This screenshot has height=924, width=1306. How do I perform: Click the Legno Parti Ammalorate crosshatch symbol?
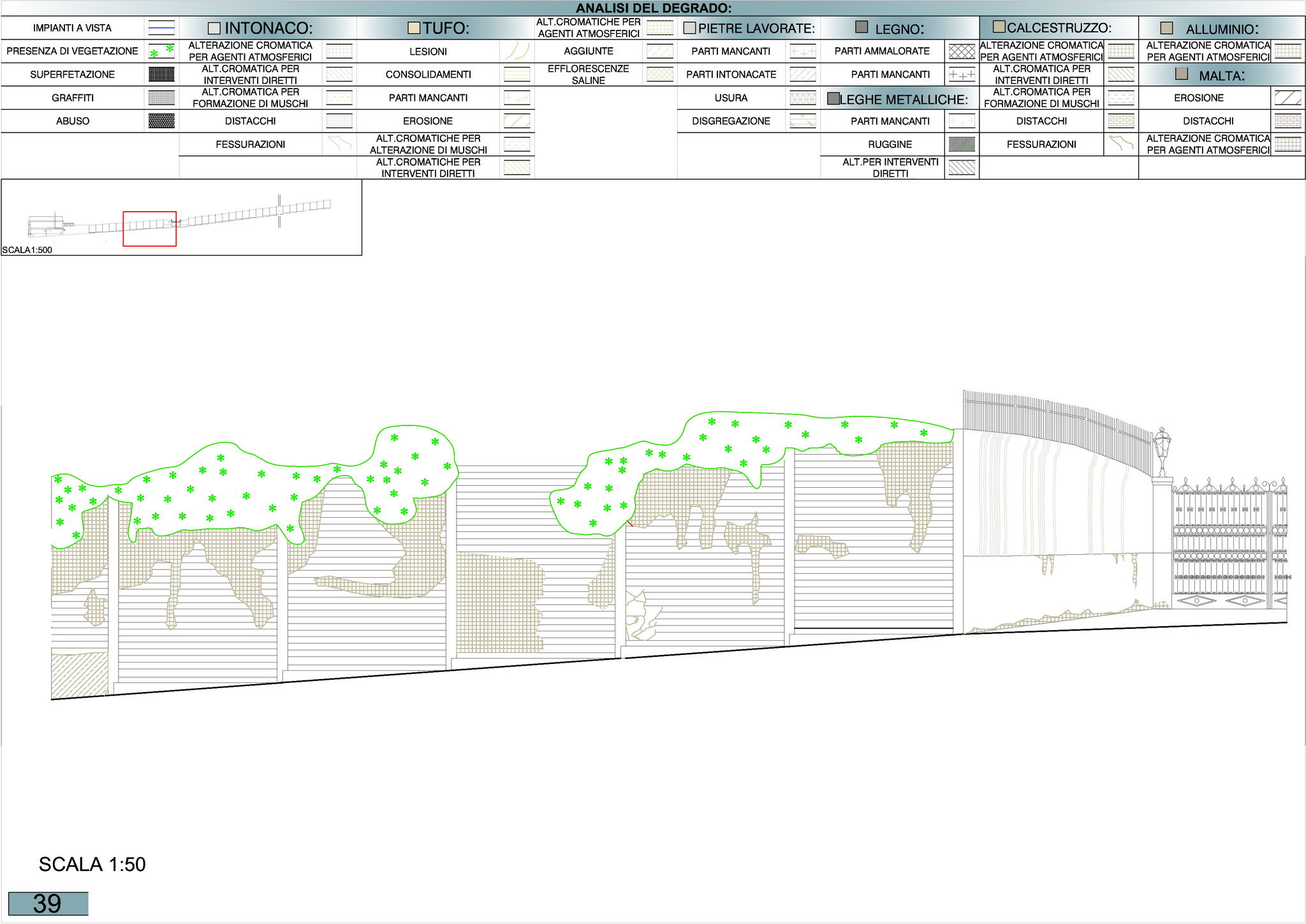tap(962, 52)
